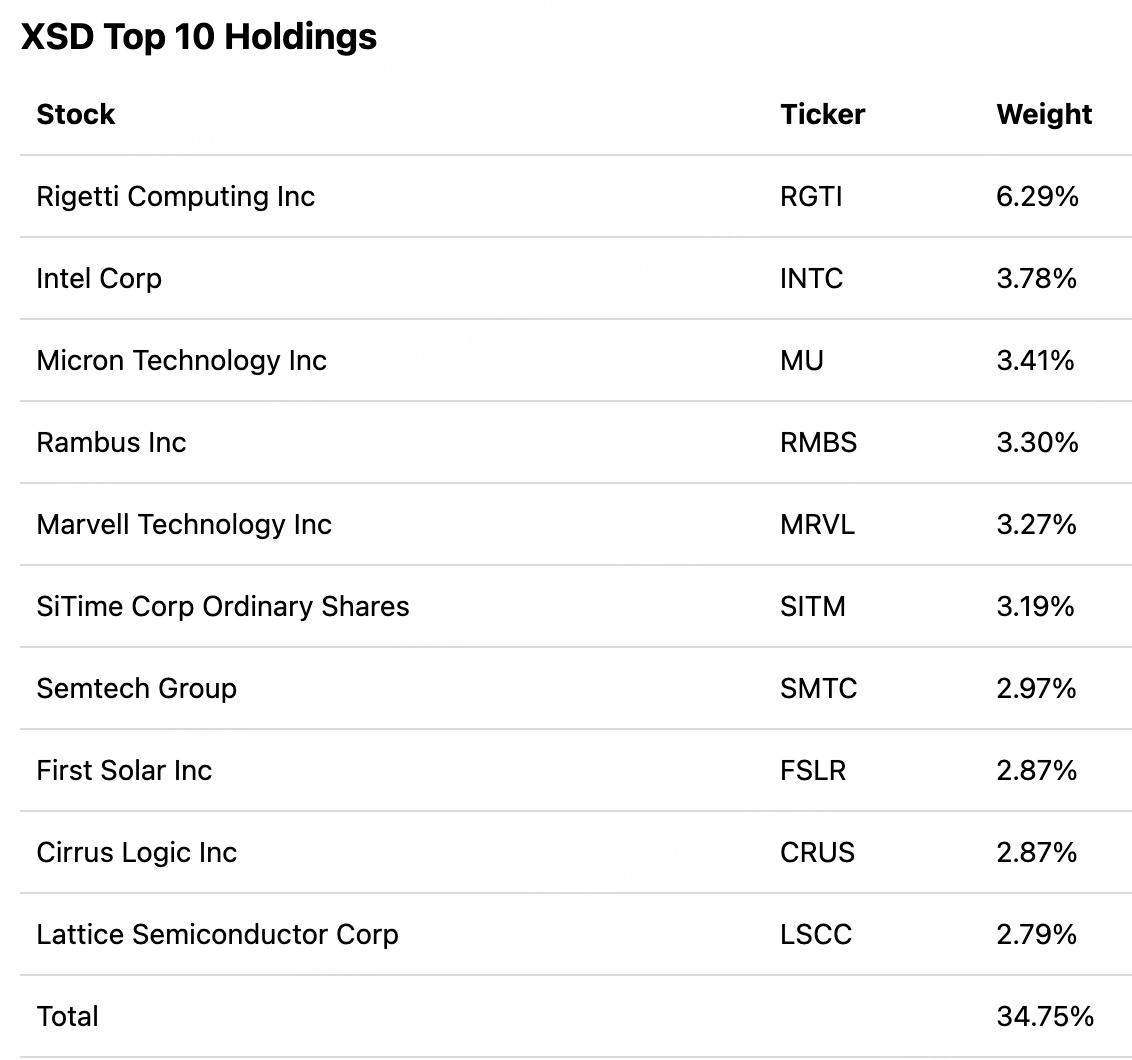Click the Weight column header
Image resolution: width=1132 pixels, height=1060 pixels.
coord(1044,114)
